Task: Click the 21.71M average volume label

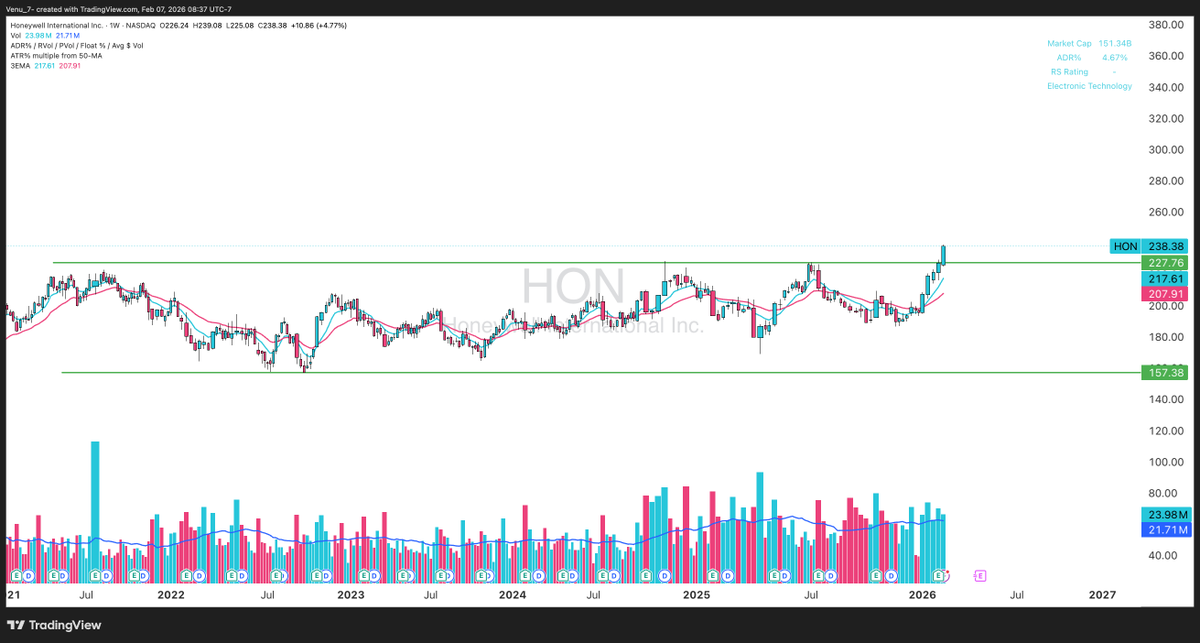Action: [x=1165, y=529]
